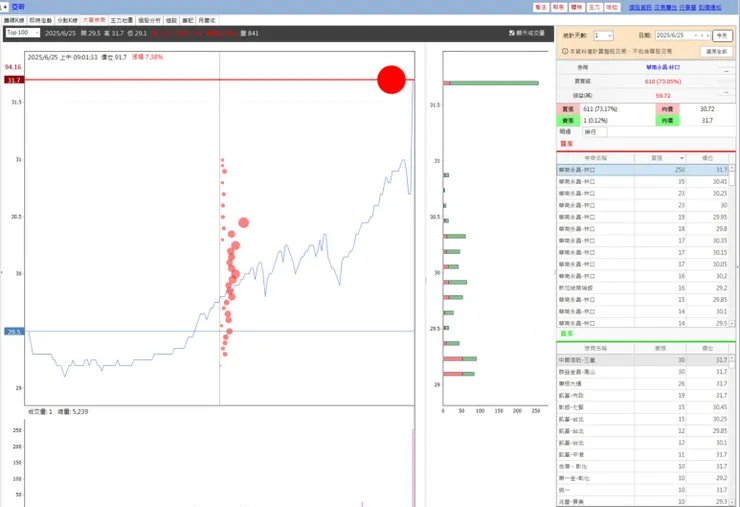Select the sellers row 中國信託-三重
Screen dimensions: 740x507
643,360
